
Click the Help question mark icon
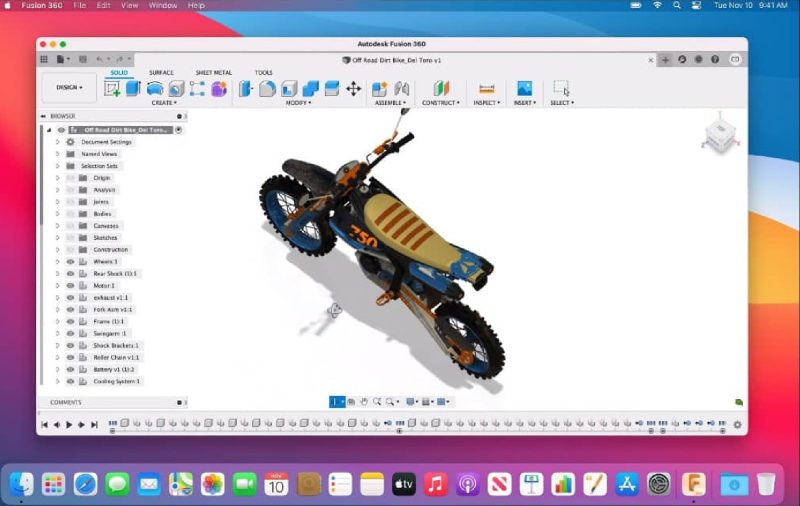click(715, 60)
